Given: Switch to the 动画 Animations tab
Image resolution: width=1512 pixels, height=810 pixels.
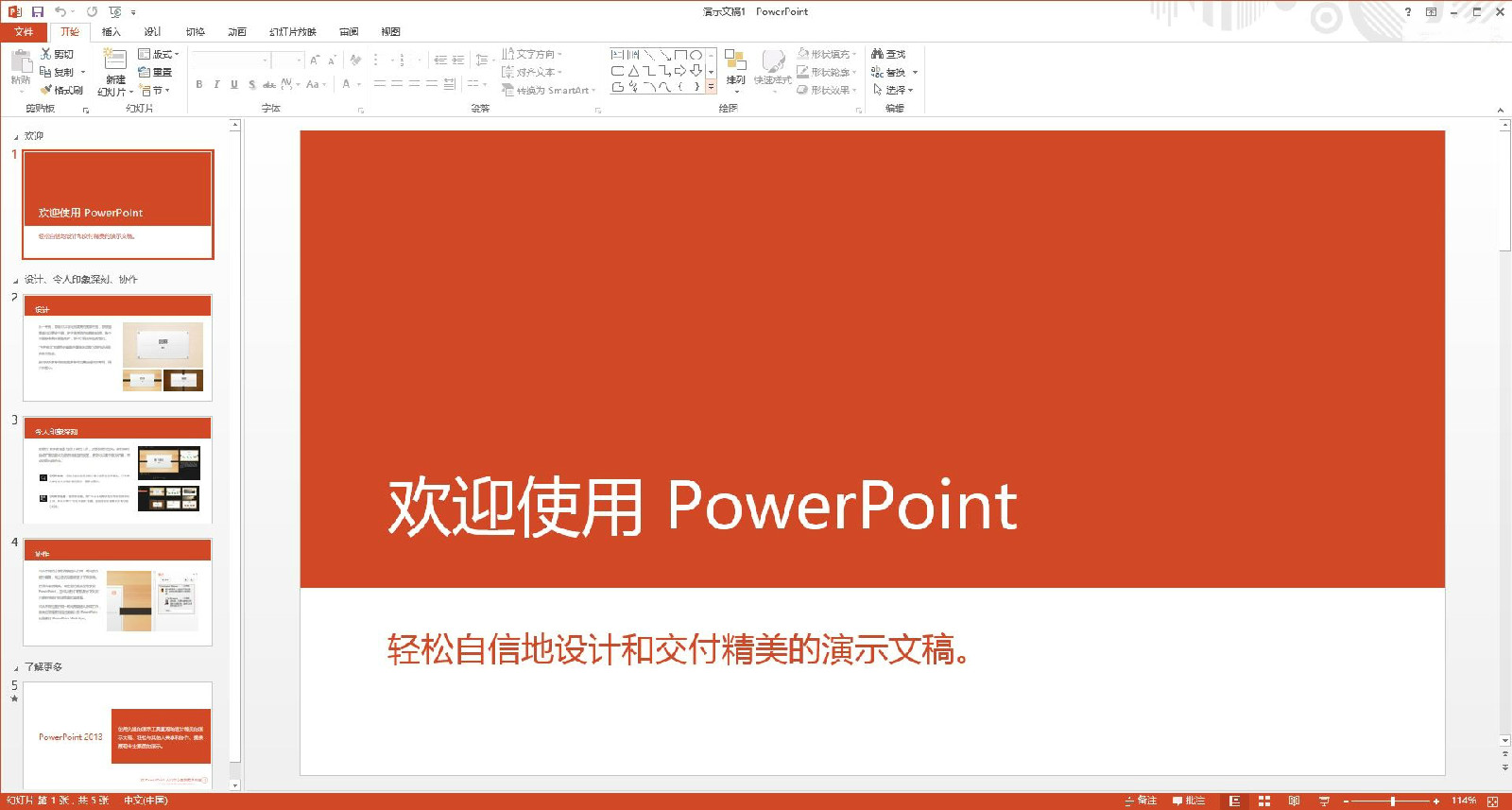Looking at the screenshot, I should (237, 31).
